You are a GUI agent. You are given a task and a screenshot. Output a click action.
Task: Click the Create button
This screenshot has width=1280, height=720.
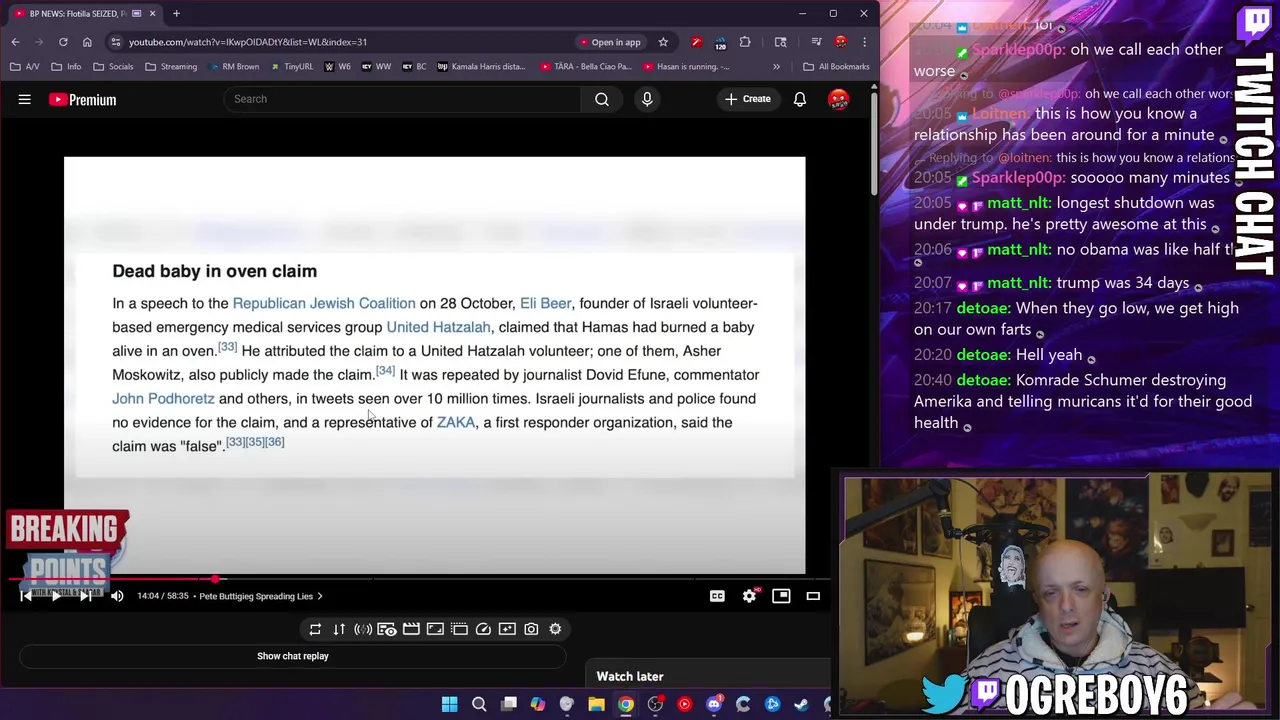tap(748, 99)
